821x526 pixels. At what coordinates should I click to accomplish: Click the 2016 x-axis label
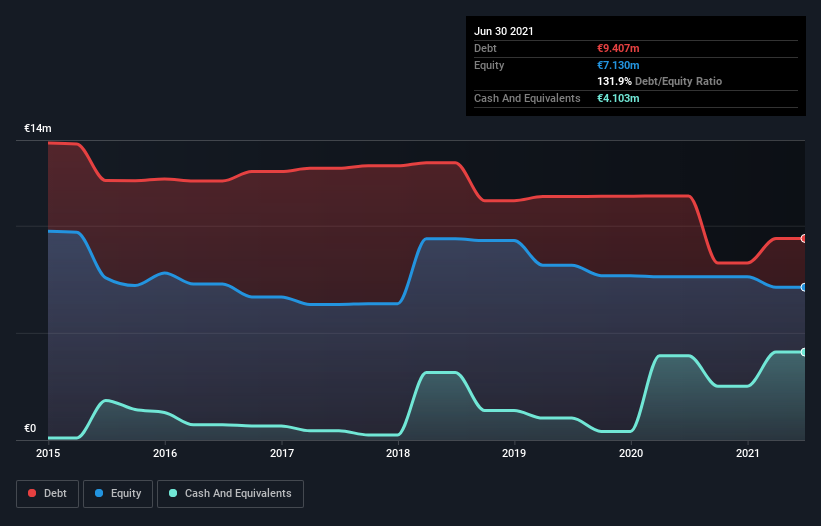pyautogui.click(x=165, y=453)
